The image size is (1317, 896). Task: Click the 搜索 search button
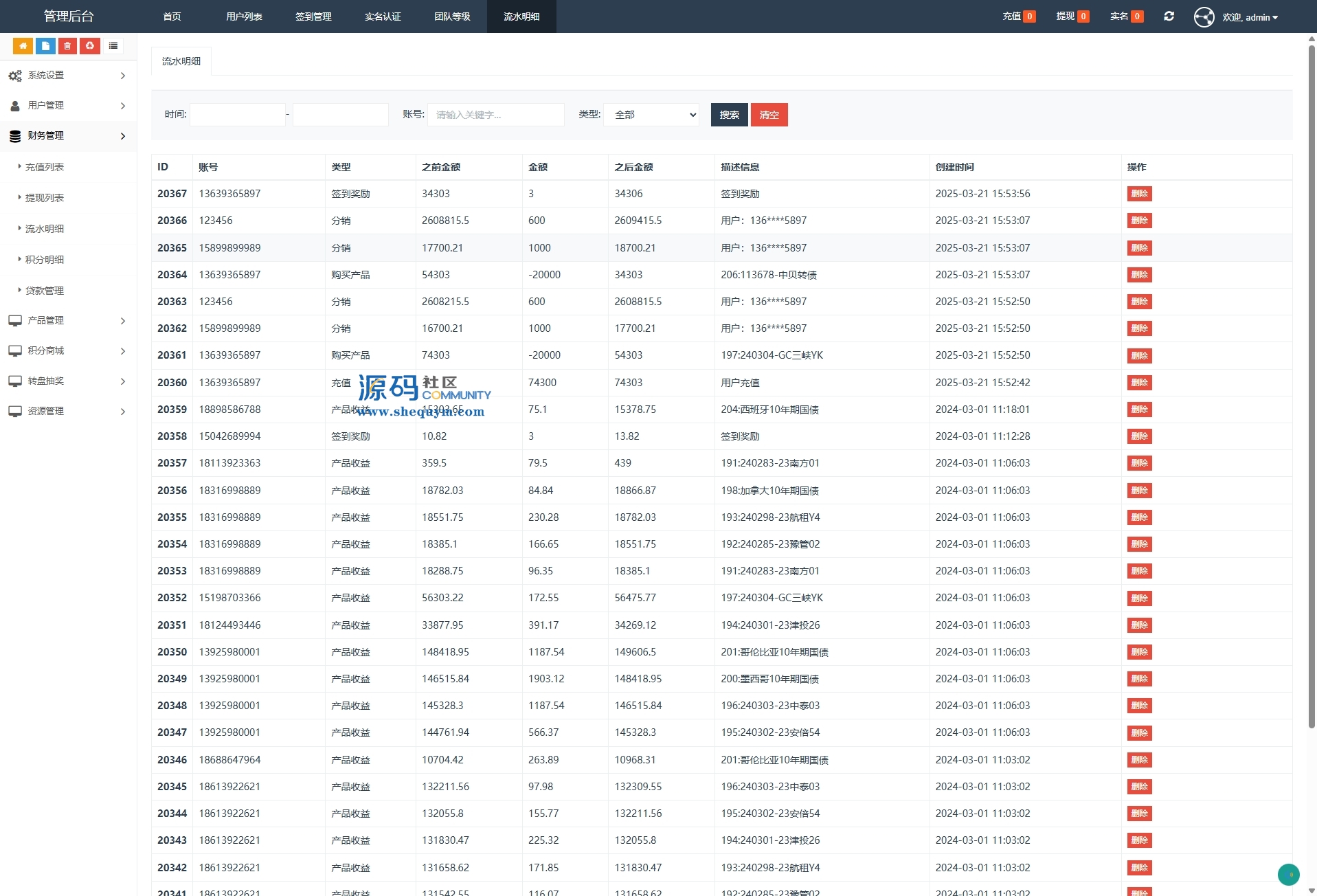(x=729, y=115)
